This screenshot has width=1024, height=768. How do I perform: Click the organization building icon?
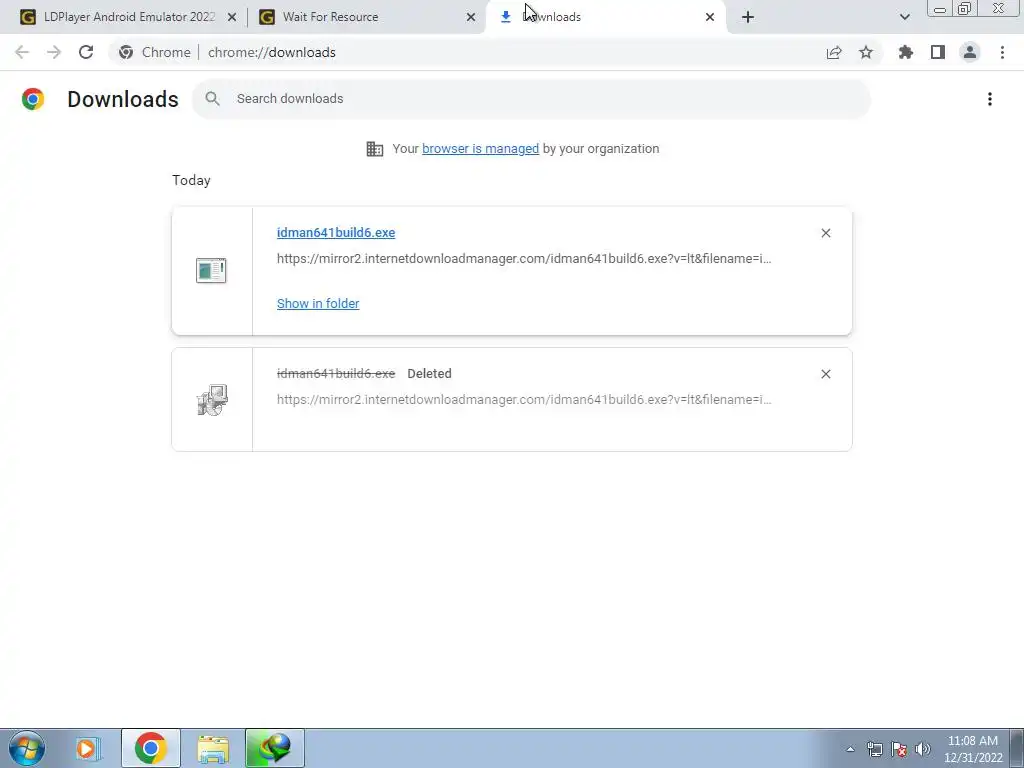[375, 149]
